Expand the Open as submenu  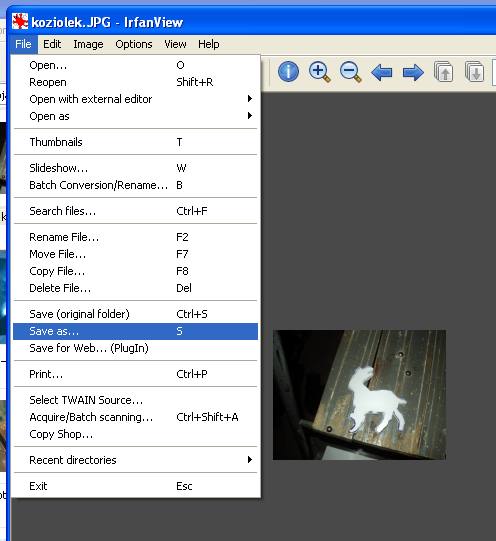(136, 116)
